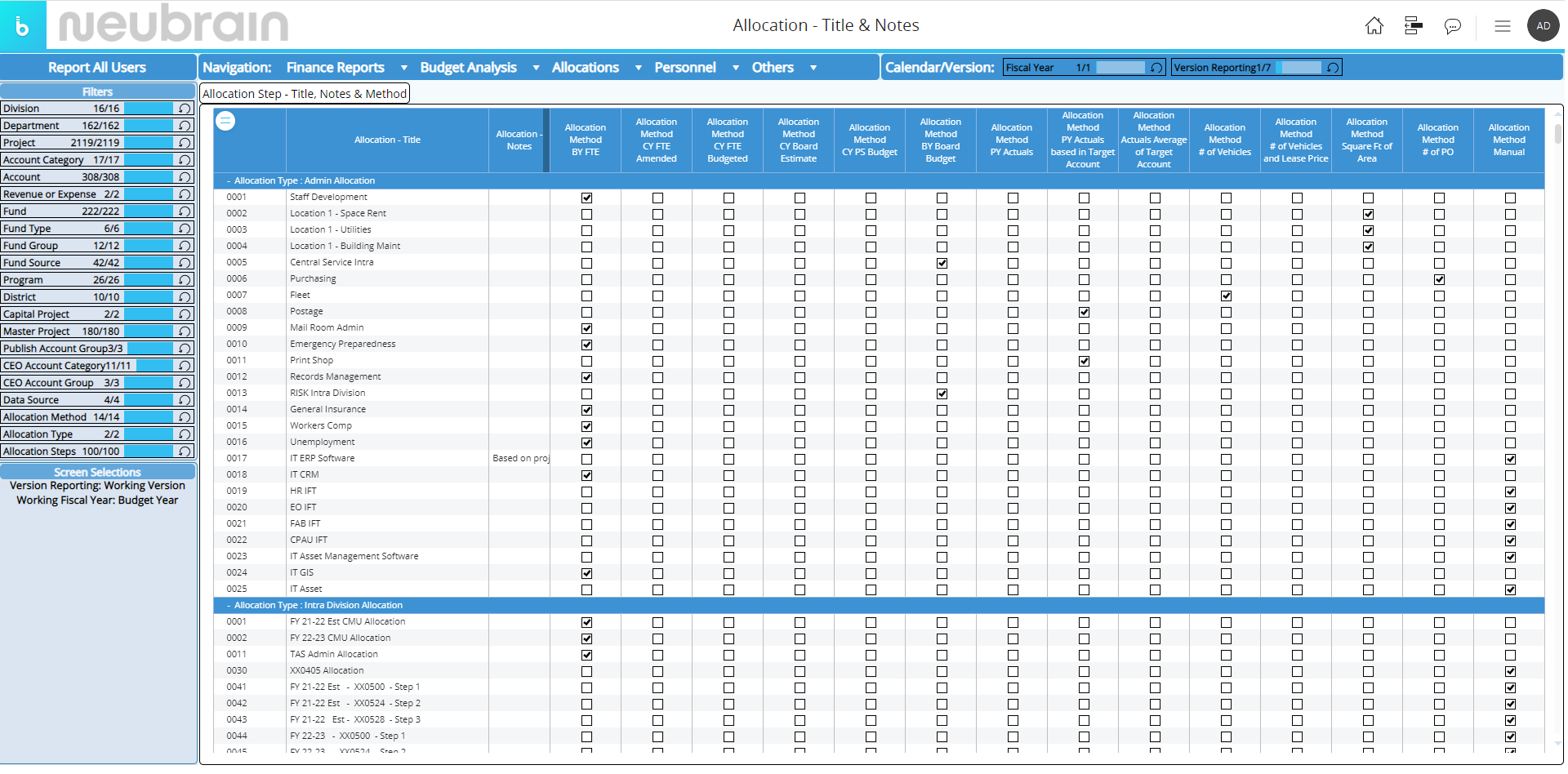Click the Department filter slider bar
The height and width of the screenshot is (774, 1568).
(x=148, y=126)
